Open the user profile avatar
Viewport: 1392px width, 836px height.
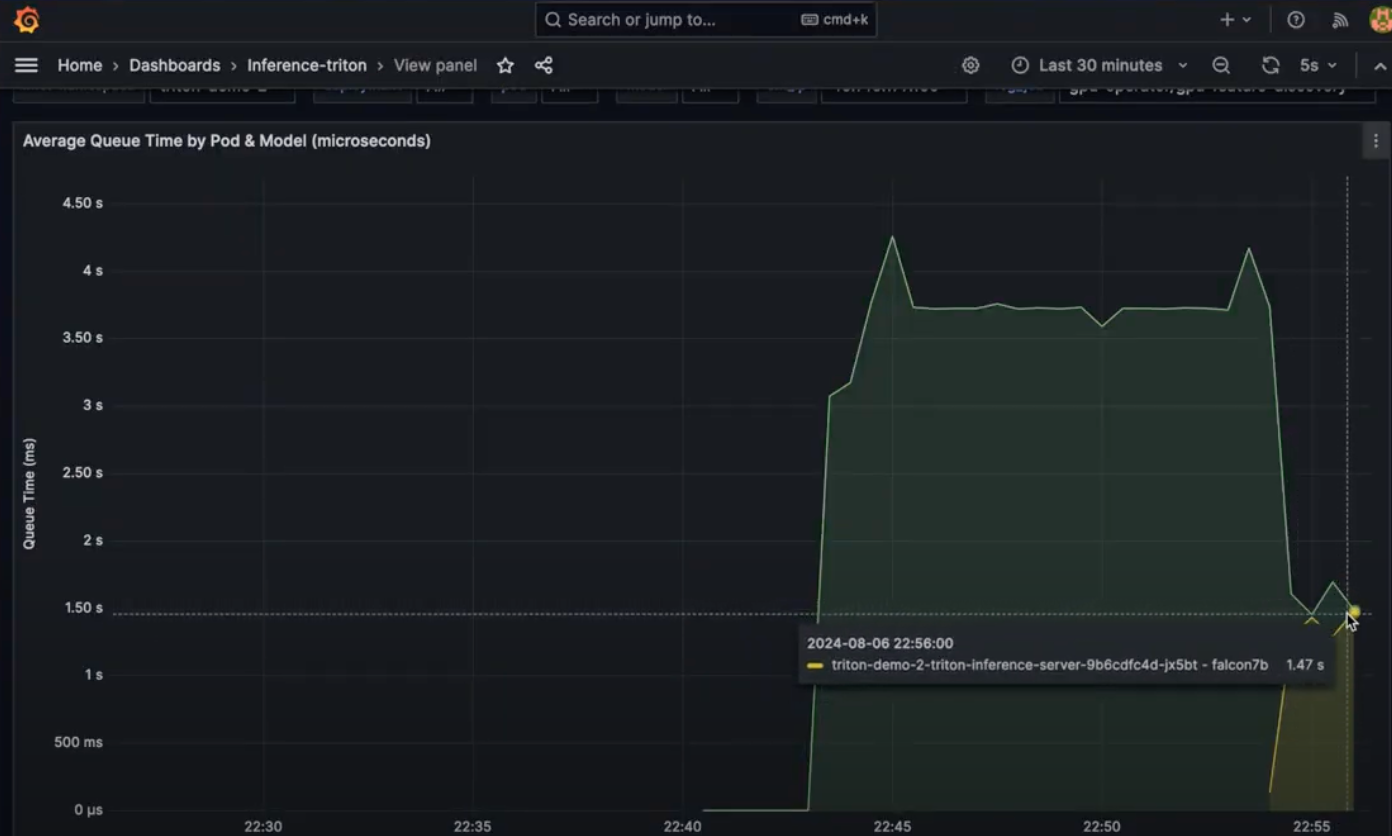(1380, 20)
